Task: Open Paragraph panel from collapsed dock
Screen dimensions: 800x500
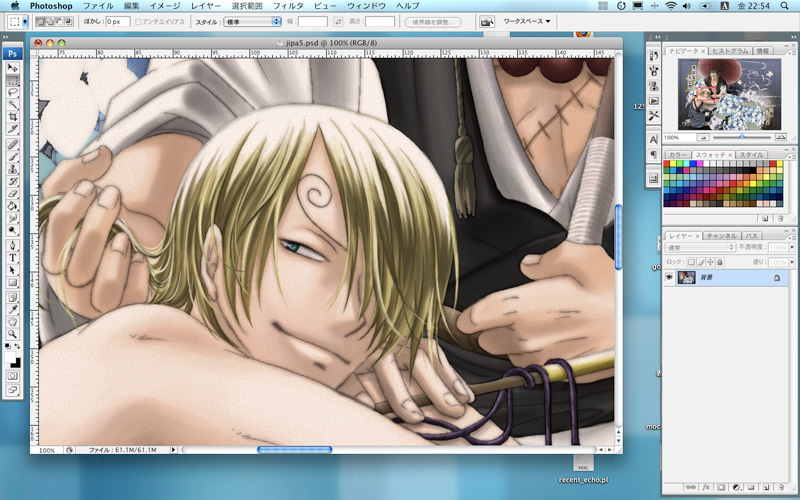Action: [654, 154]
